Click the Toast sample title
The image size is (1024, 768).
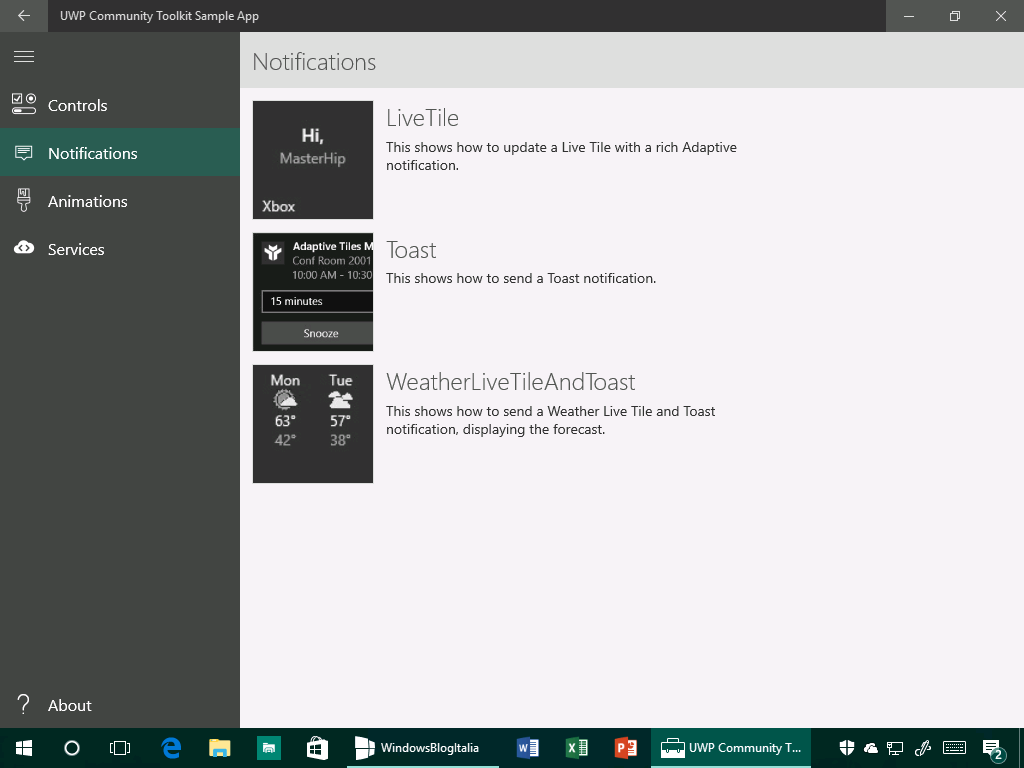pos(411,250)
